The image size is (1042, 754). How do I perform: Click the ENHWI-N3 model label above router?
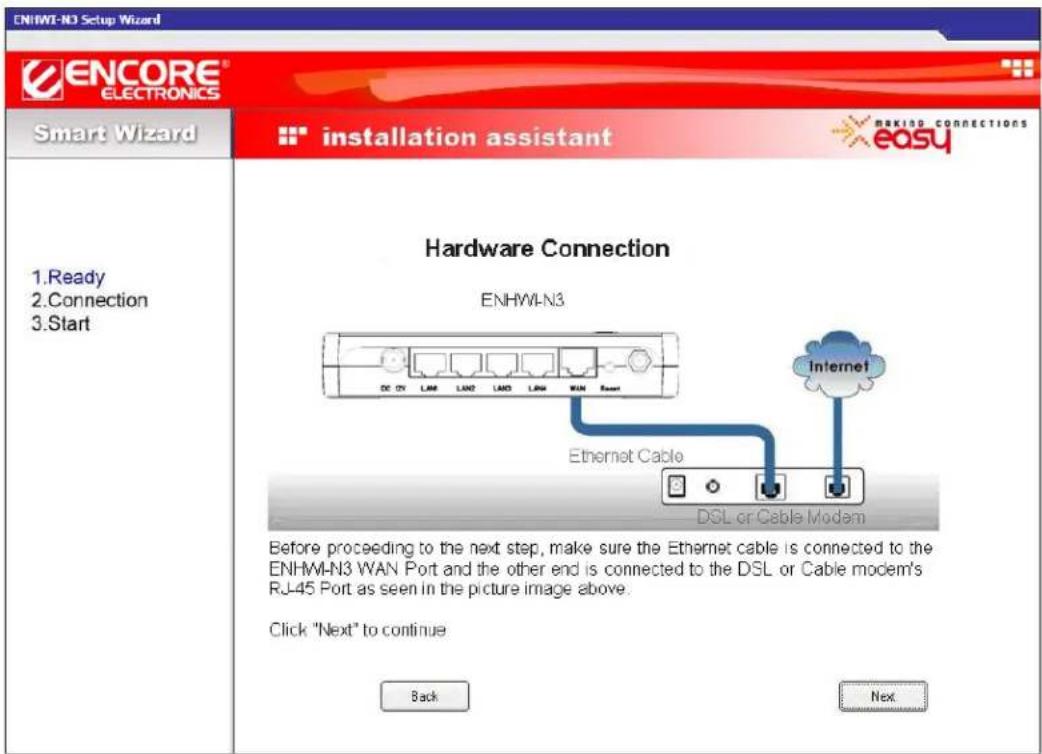[522, 300]
